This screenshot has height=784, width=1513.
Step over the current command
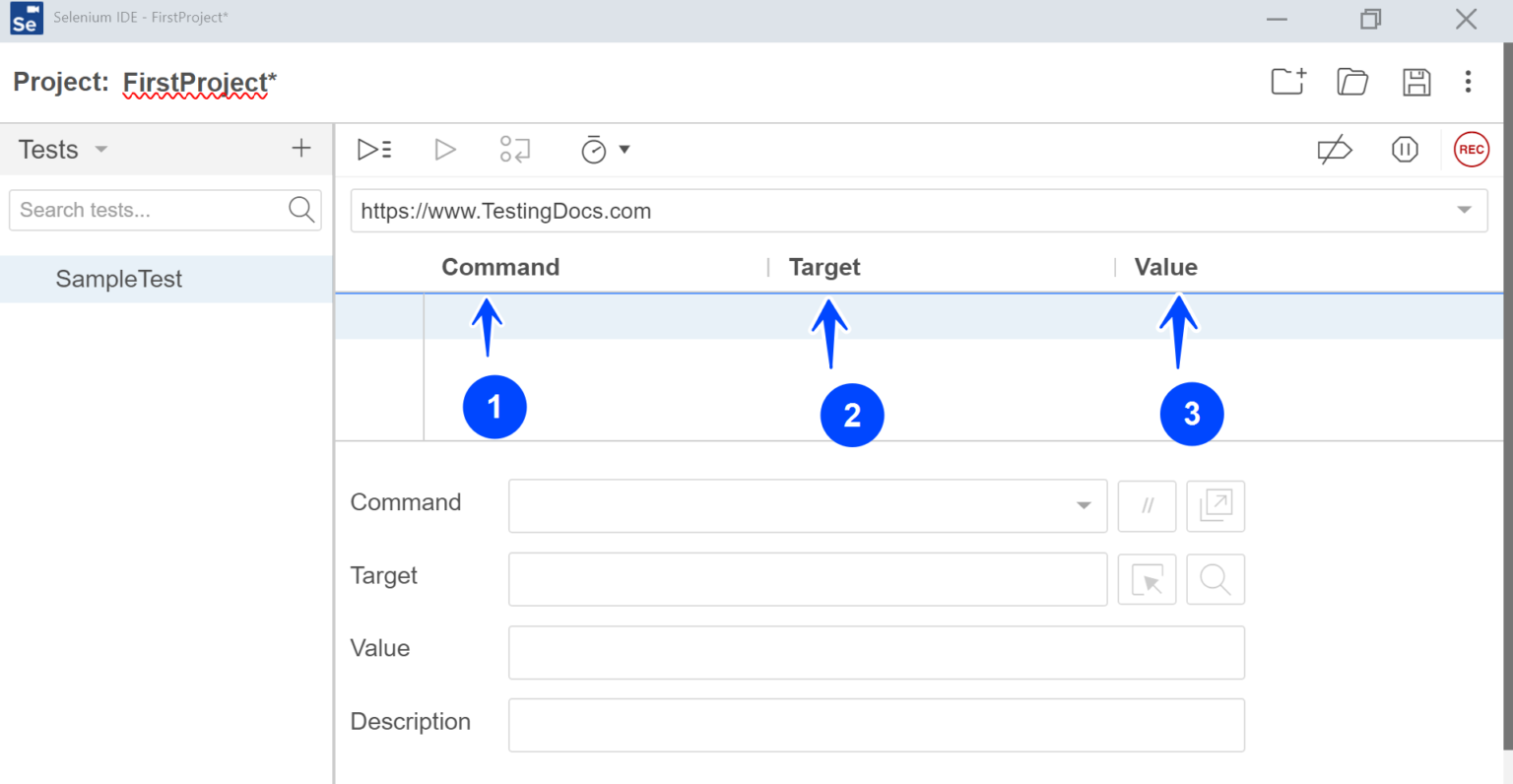(515, 149)
